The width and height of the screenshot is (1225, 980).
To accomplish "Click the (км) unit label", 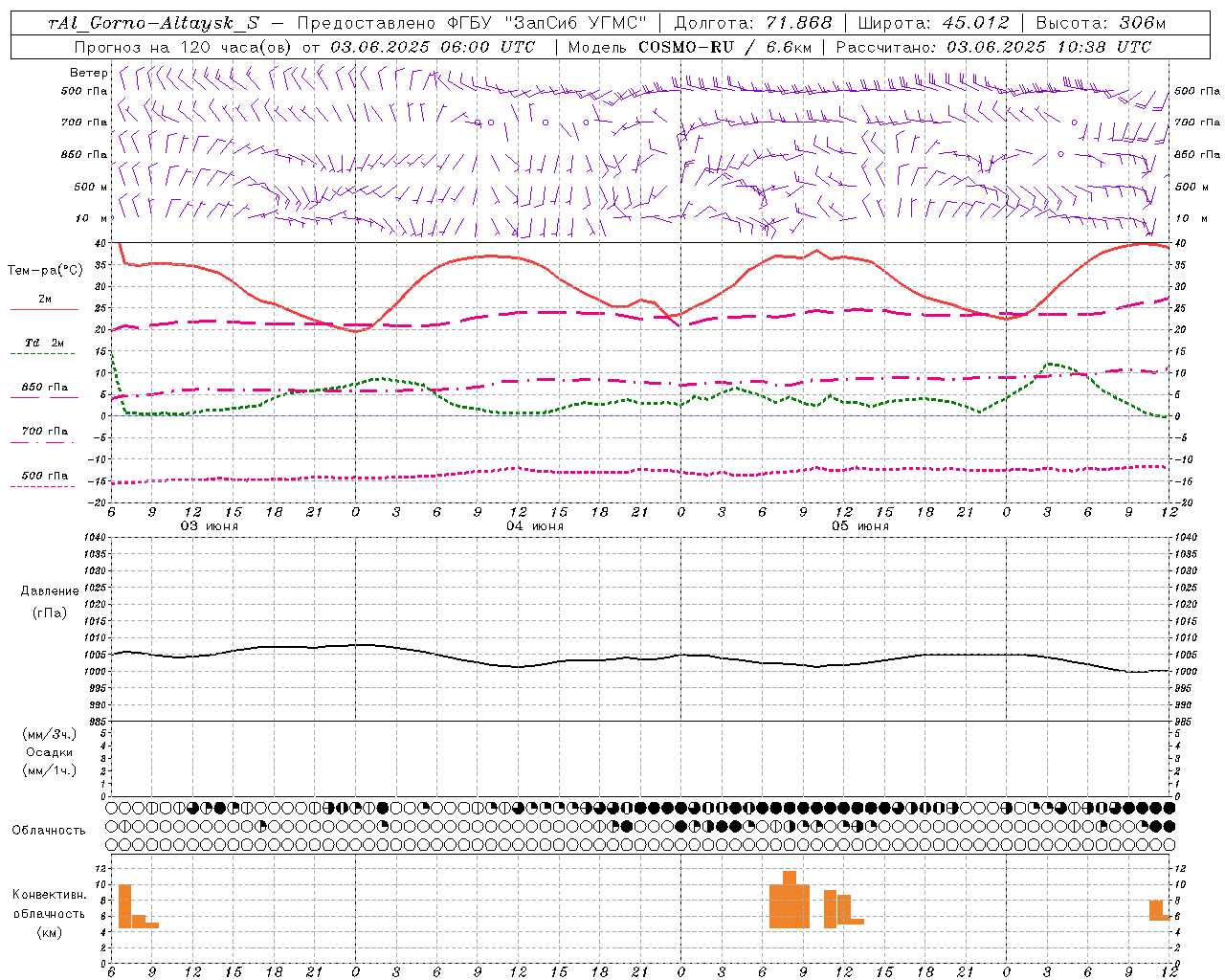I will click(49, 932).
